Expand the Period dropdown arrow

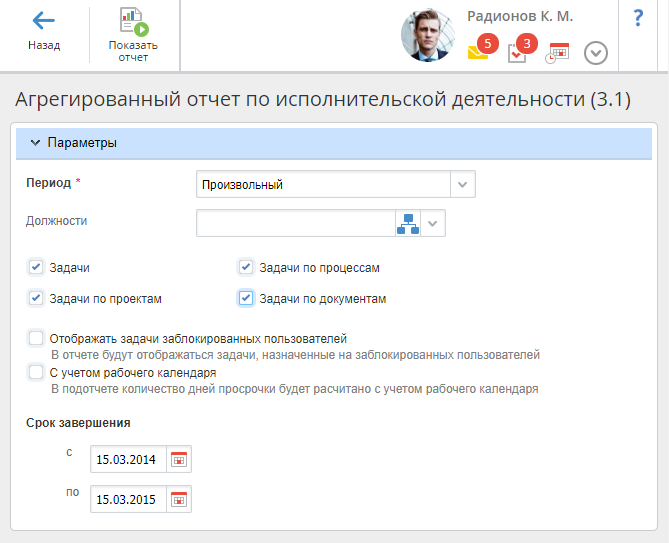pyautogui.click(x=462, y=185)
